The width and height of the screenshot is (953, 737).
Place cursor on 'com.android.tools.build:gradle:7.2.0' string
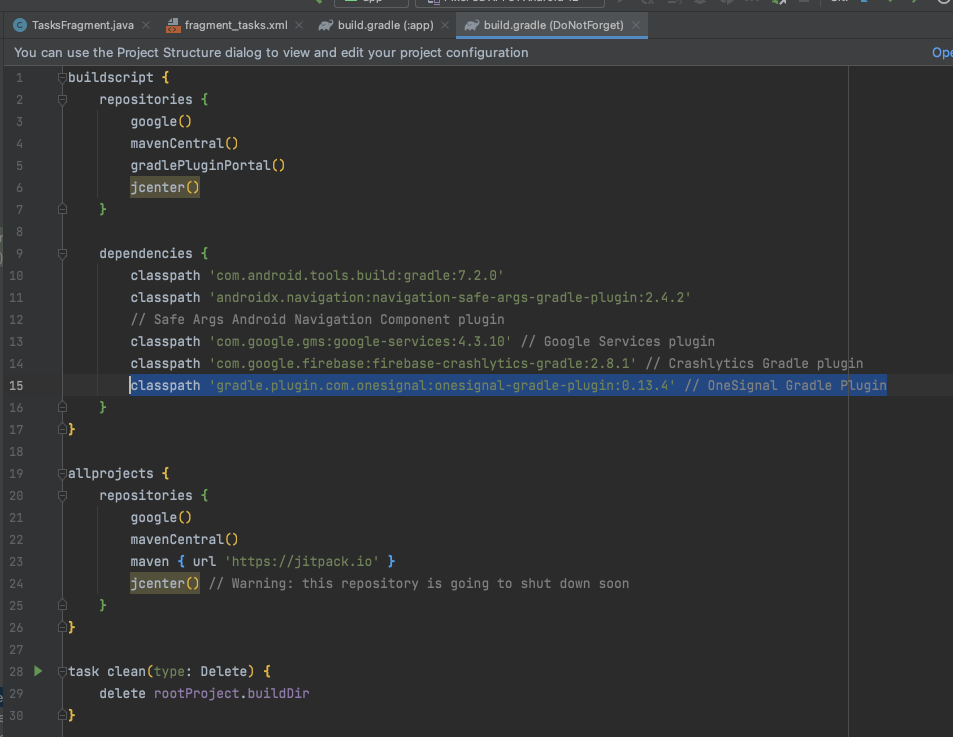pyautogui.click(x=357, y=275)
